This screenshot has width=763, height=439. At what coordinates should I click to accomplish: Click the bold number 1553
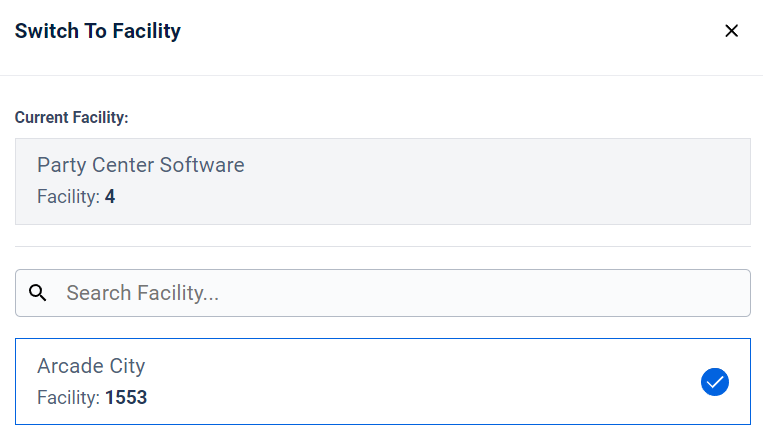click(x=126, y=398)
